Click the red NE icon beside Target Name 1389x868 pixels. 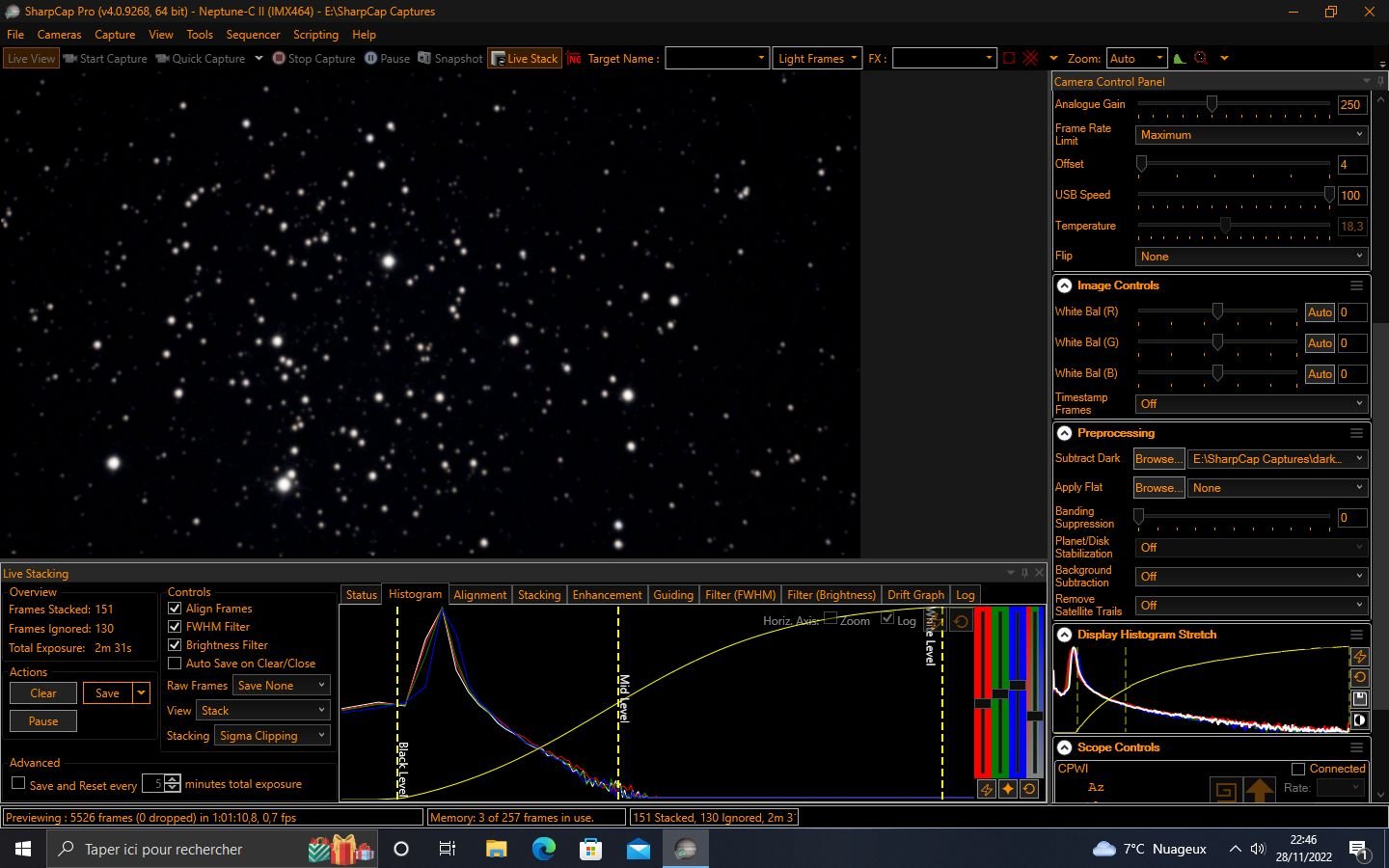tap(574, 58)
